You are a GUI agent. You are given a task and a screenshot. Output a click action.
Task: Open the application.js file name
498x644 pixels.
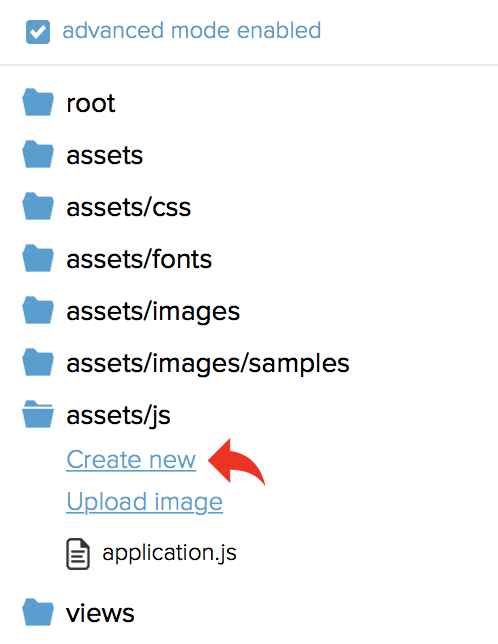[169, 553]
